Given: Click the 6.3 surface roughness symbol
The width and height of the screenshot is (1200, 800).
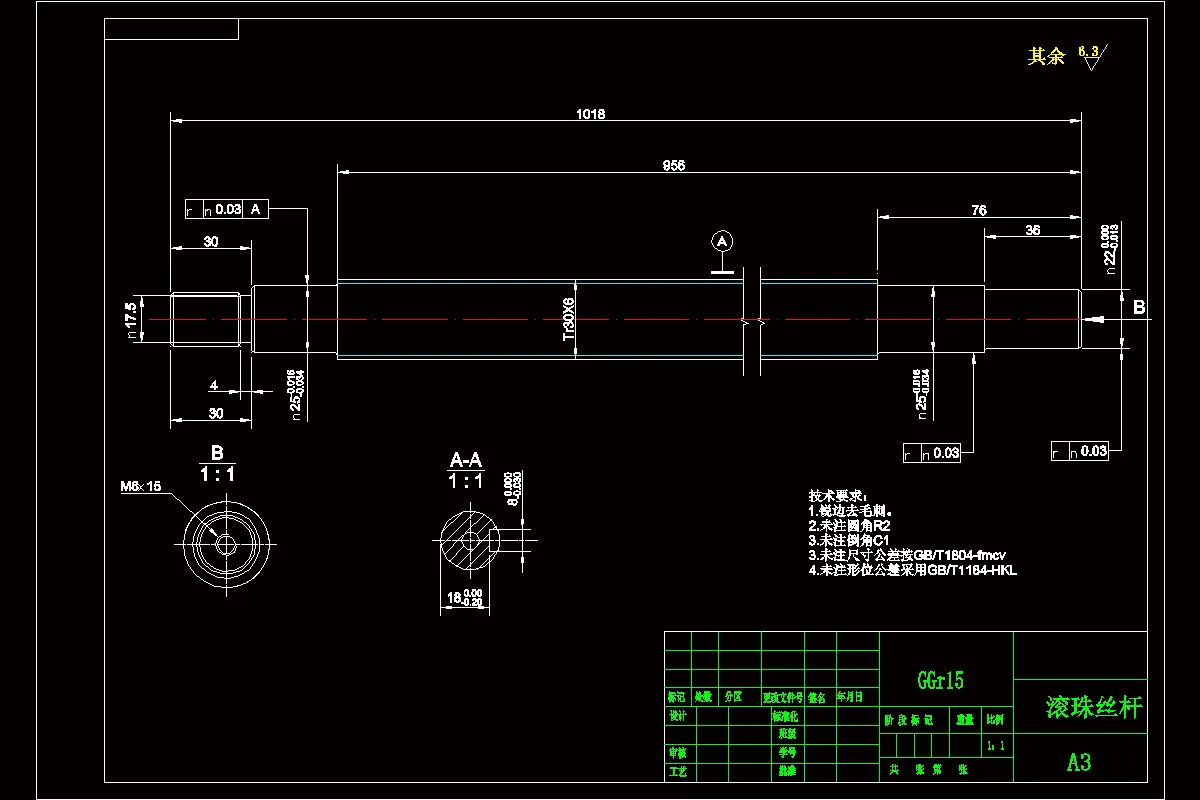Looking at the screenshot, I should coord(1091,57).
